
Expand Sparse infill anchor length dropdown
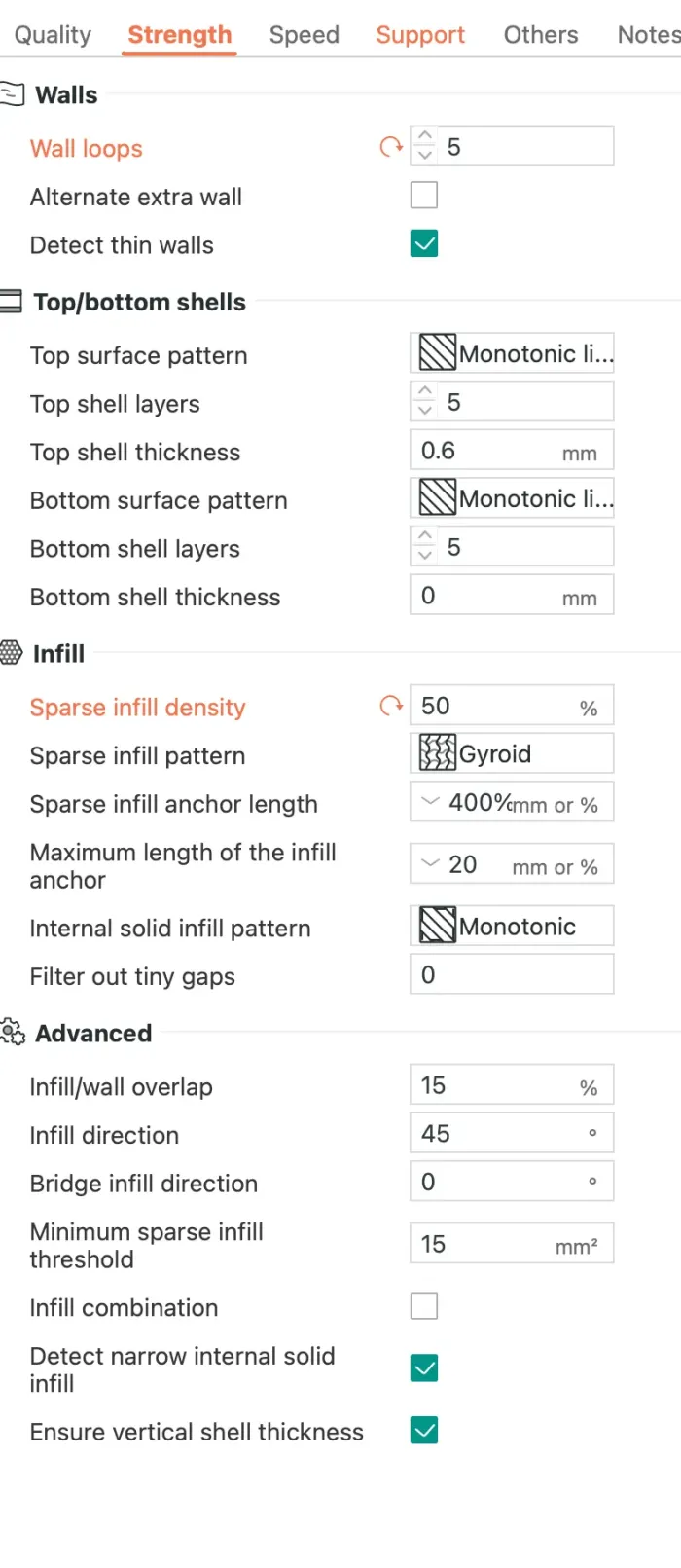[x=430, y=802]
